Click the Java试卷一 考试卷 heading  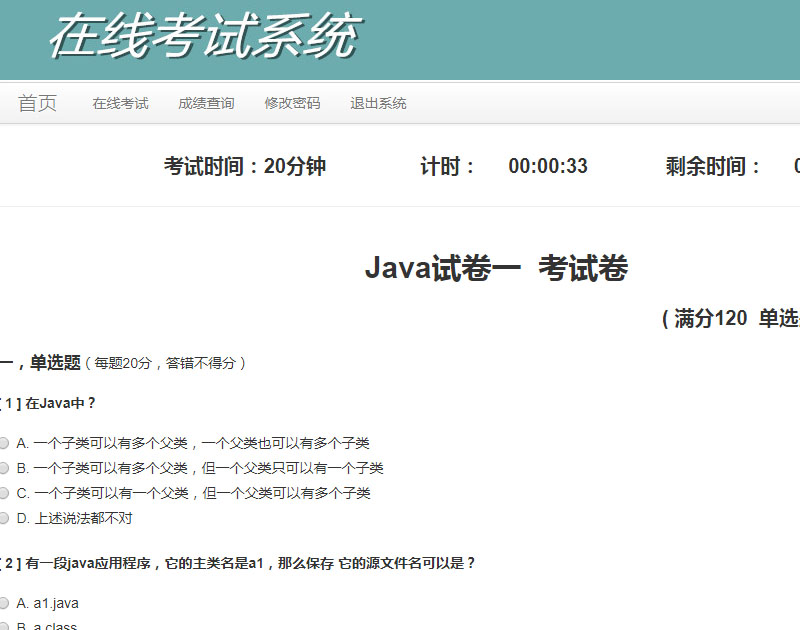click(x=496, y=268)
